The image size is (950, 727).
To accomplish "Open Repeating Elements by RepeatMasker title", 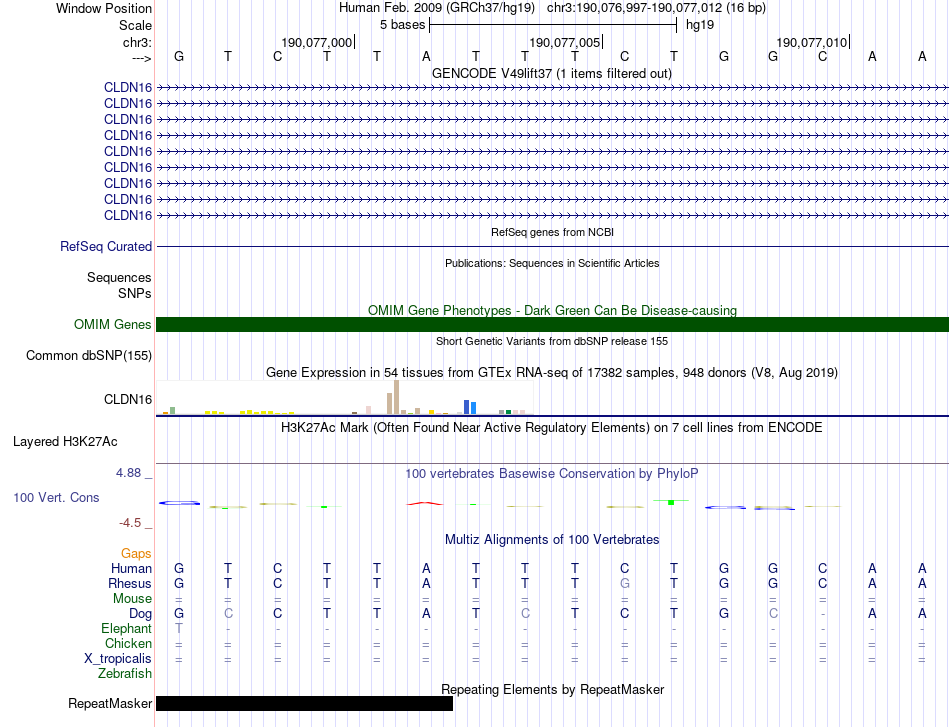I will [x=553, y=689].
